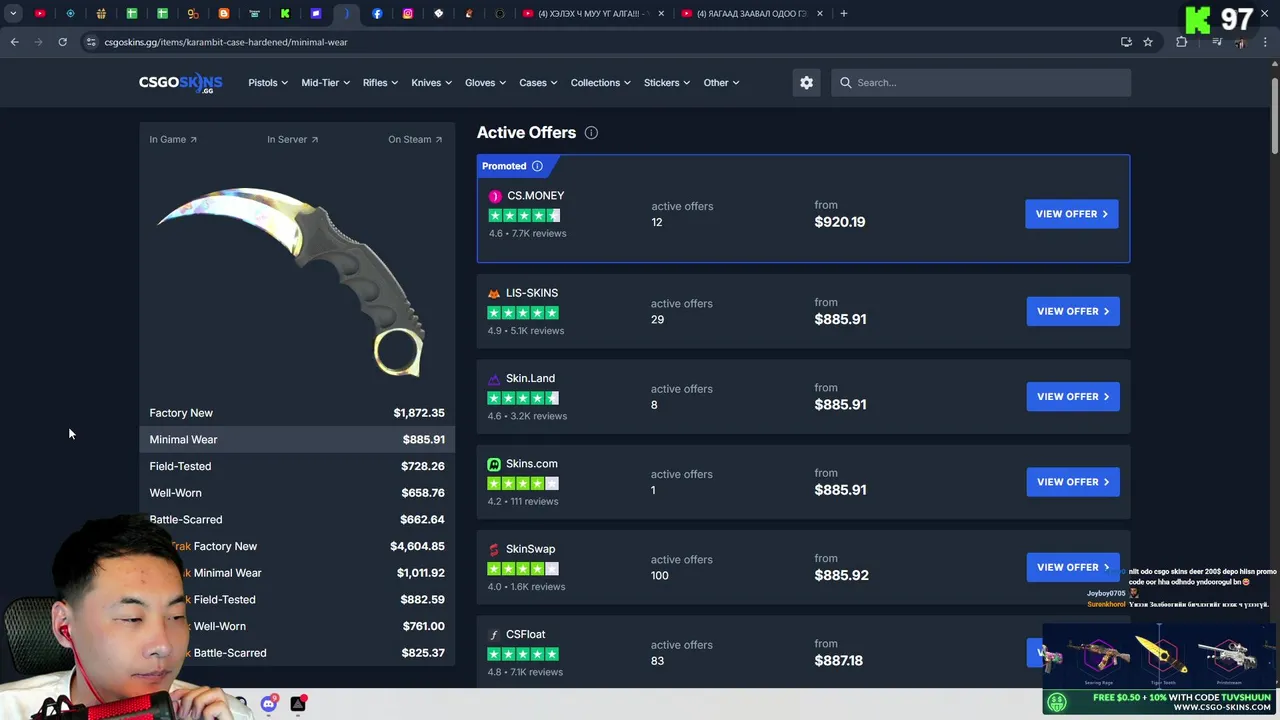This screenshot has width=1280, height=720.
Task: Select StatTrak Minimal Wear $1,011.92 row
Action: click(x=297, y=573)
